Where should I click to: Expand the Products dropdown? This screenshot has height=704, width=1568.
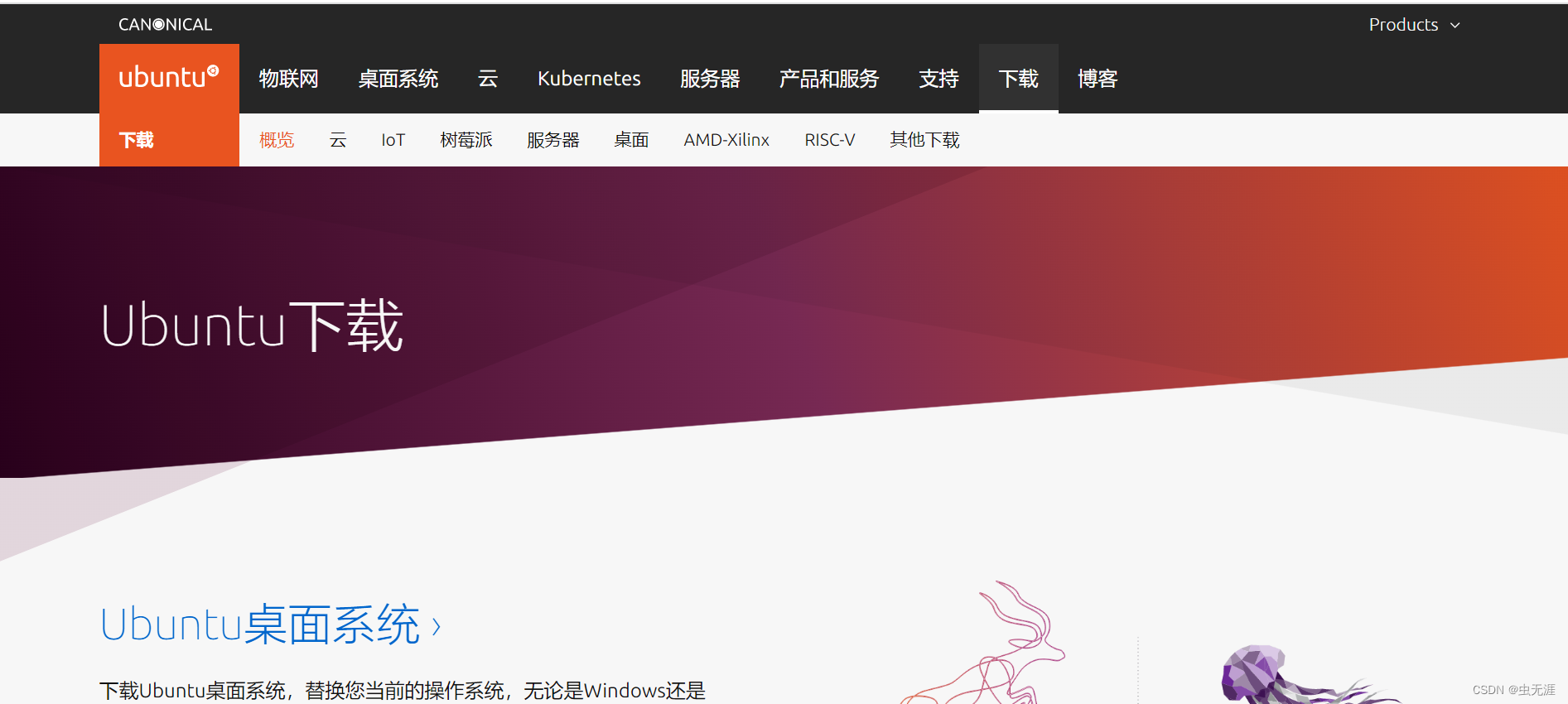(1414, 25)
